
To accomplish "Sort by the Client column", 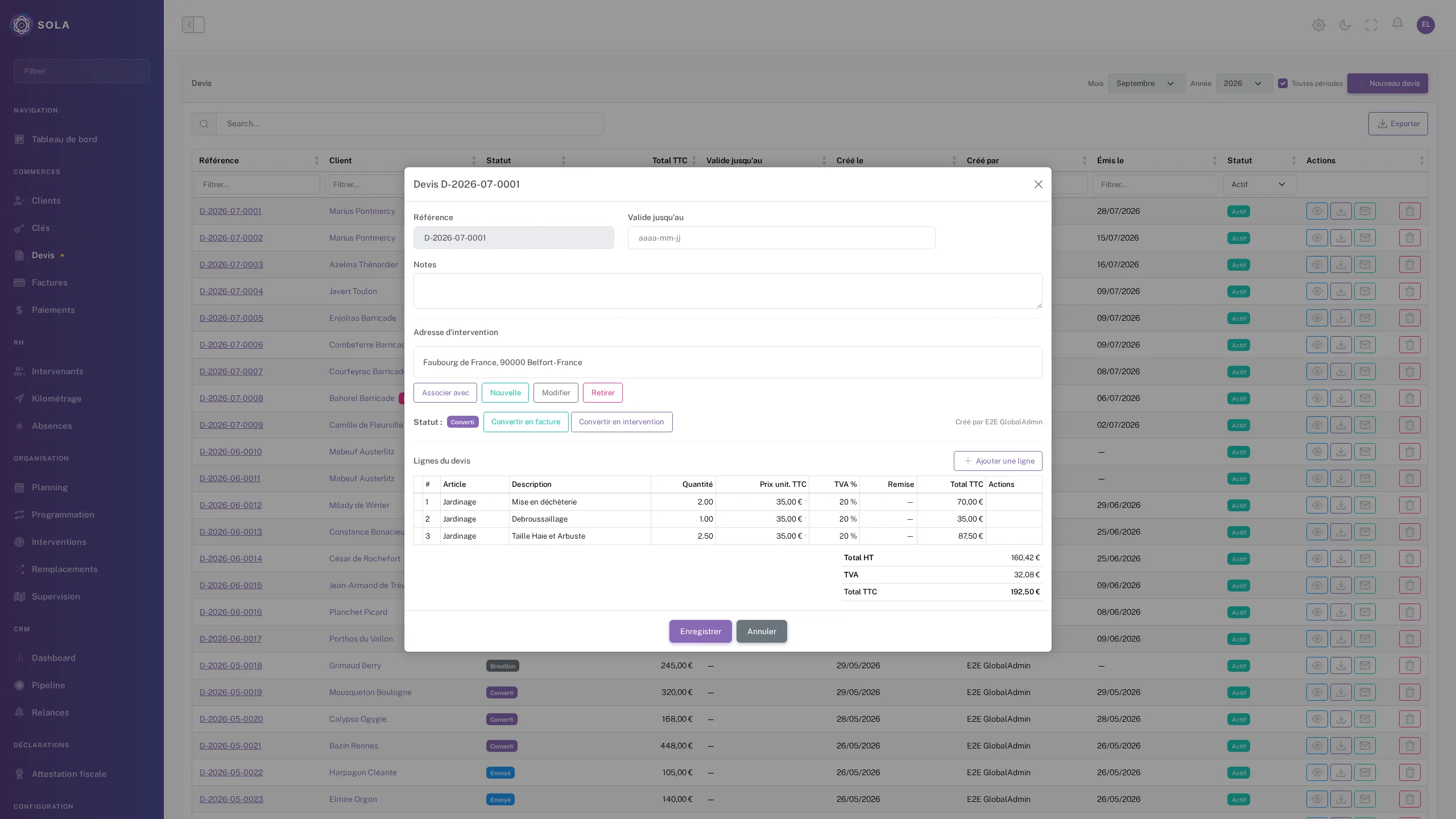I will point(402,160).
